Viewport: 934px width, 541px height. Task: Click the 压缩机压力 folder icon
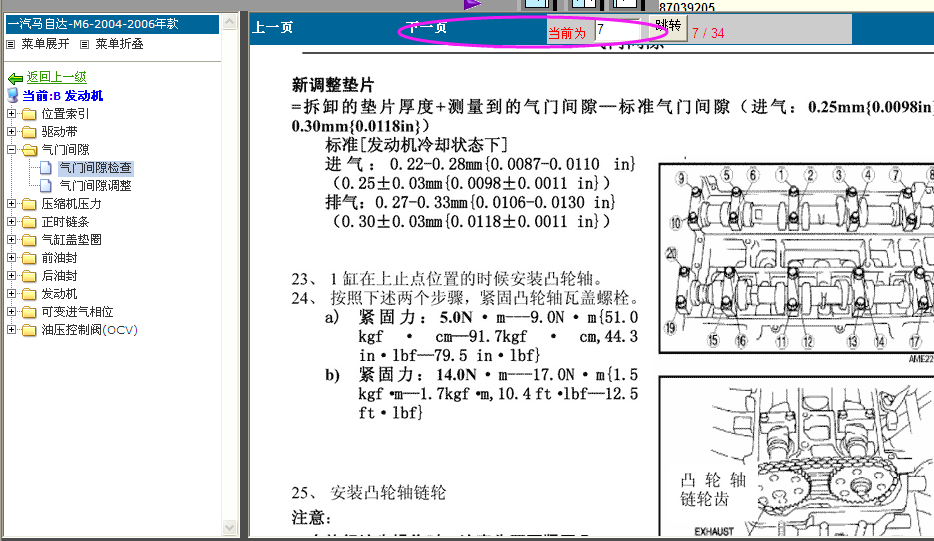pos(29,204)
